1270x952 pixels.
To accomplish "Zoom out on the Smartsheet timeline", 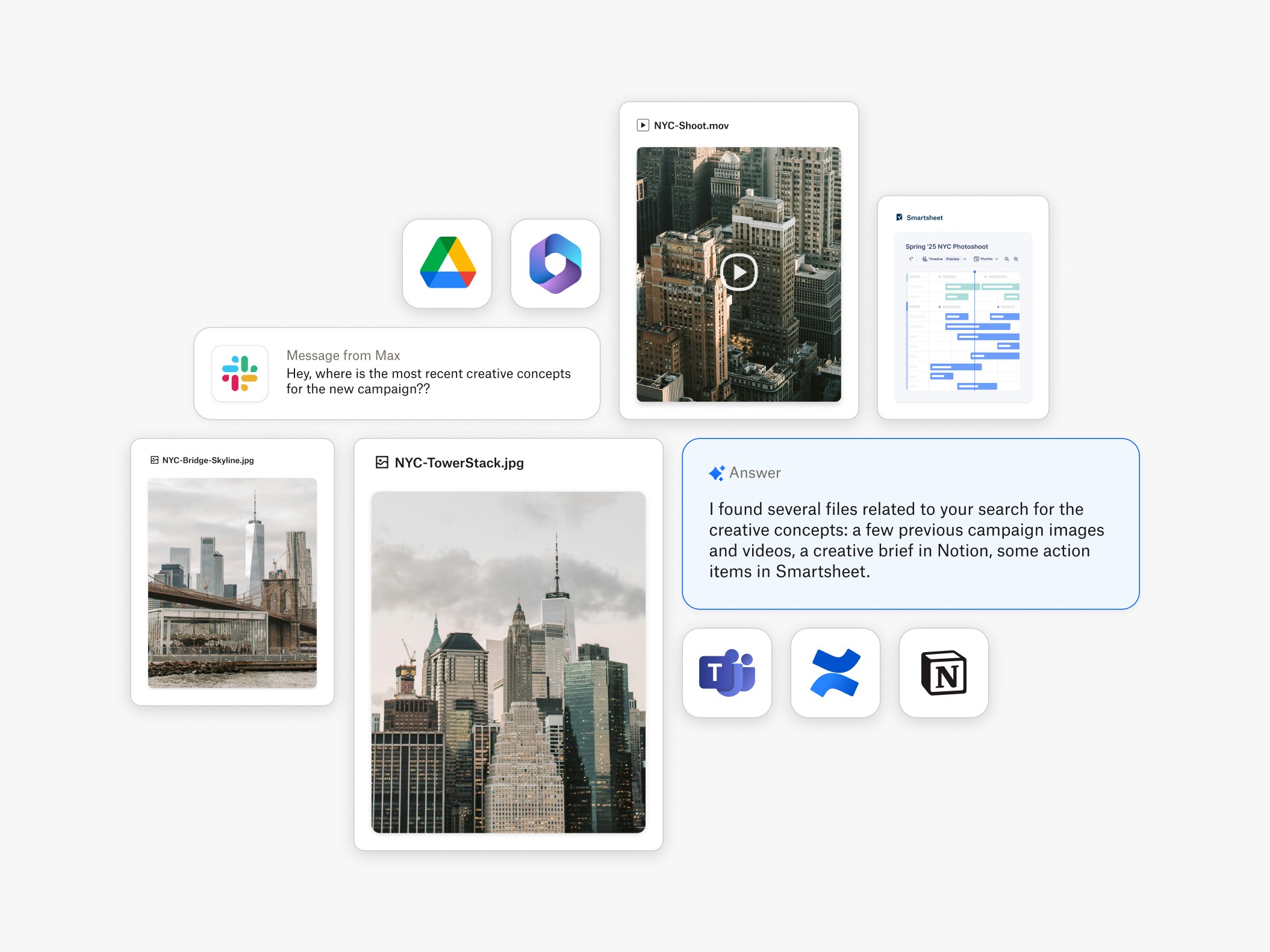I will pos(1006,259).
